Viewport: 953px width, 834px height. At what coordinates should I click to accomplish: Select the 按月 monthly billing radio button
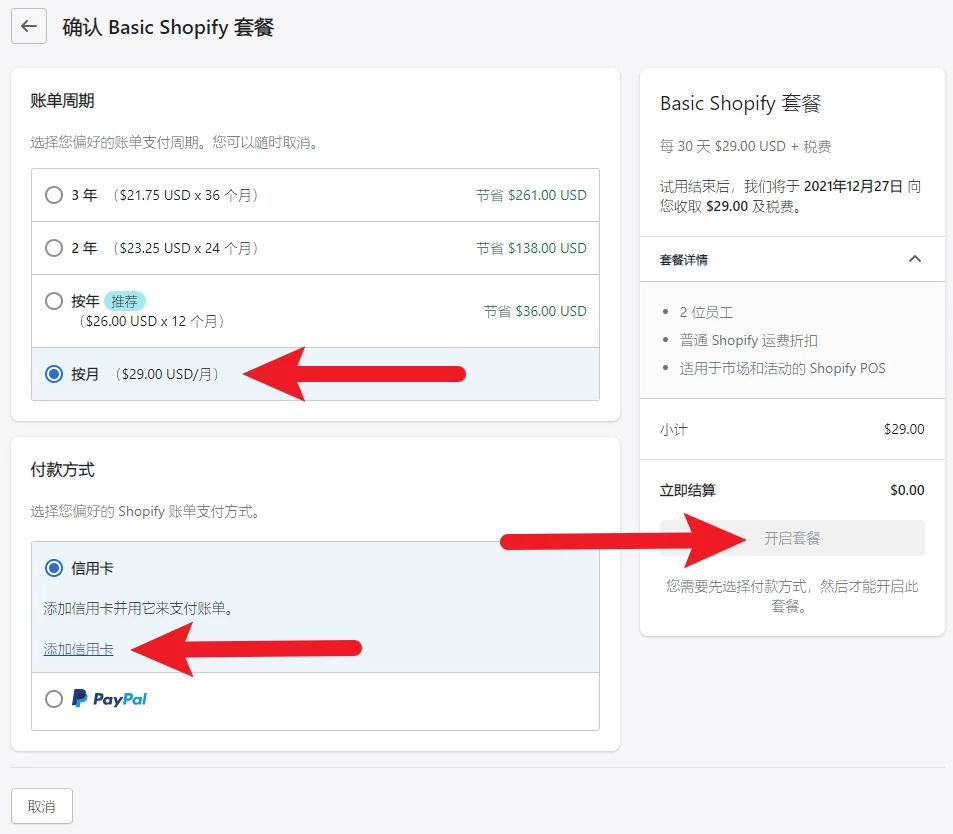pos(54,374)
